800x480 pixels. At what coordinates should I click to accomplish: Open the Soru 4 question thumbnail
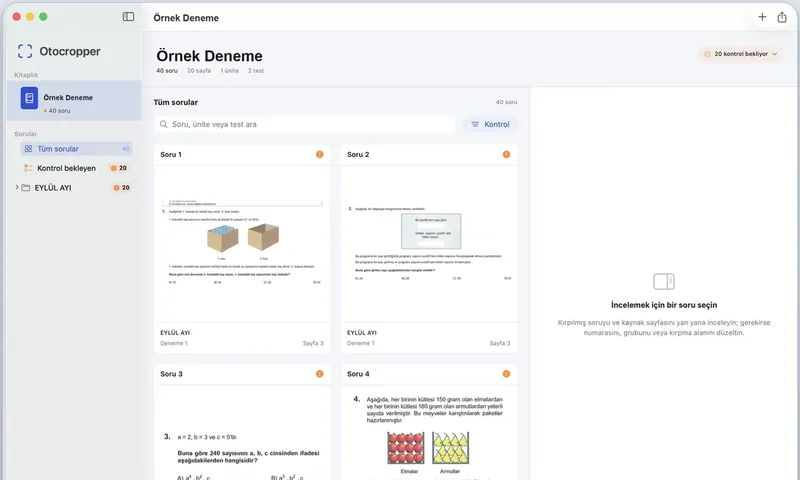coord(429,433)
